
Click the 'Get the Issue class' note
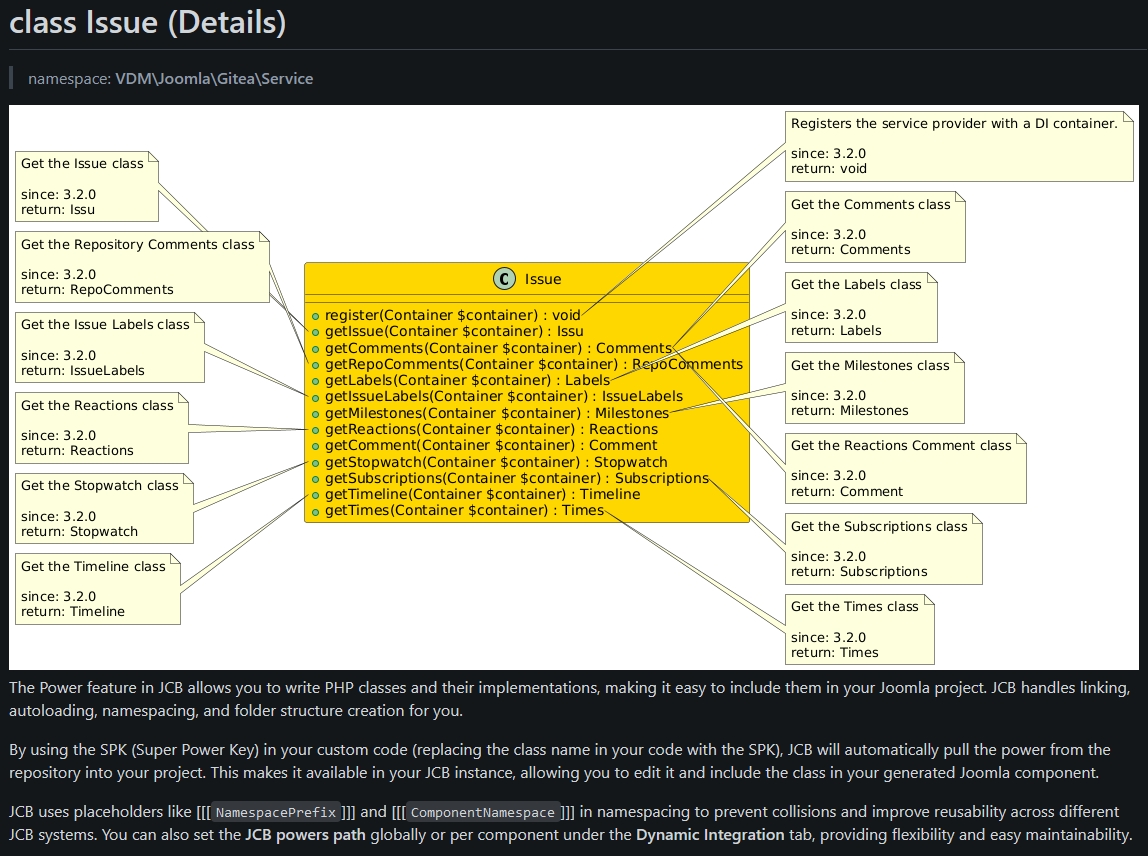87,186
